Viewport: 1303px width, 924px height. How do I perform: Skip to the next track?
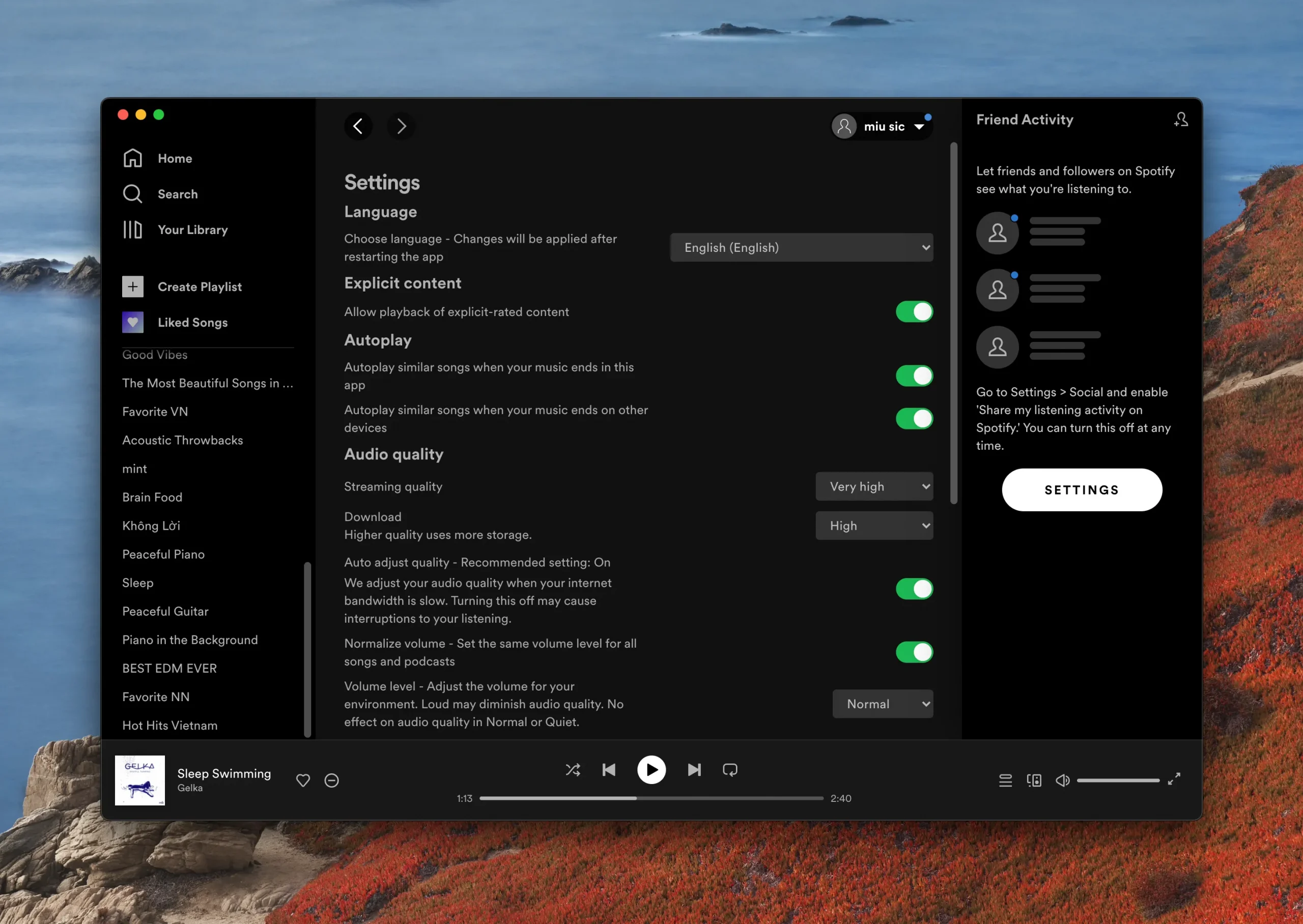(694, 770)
